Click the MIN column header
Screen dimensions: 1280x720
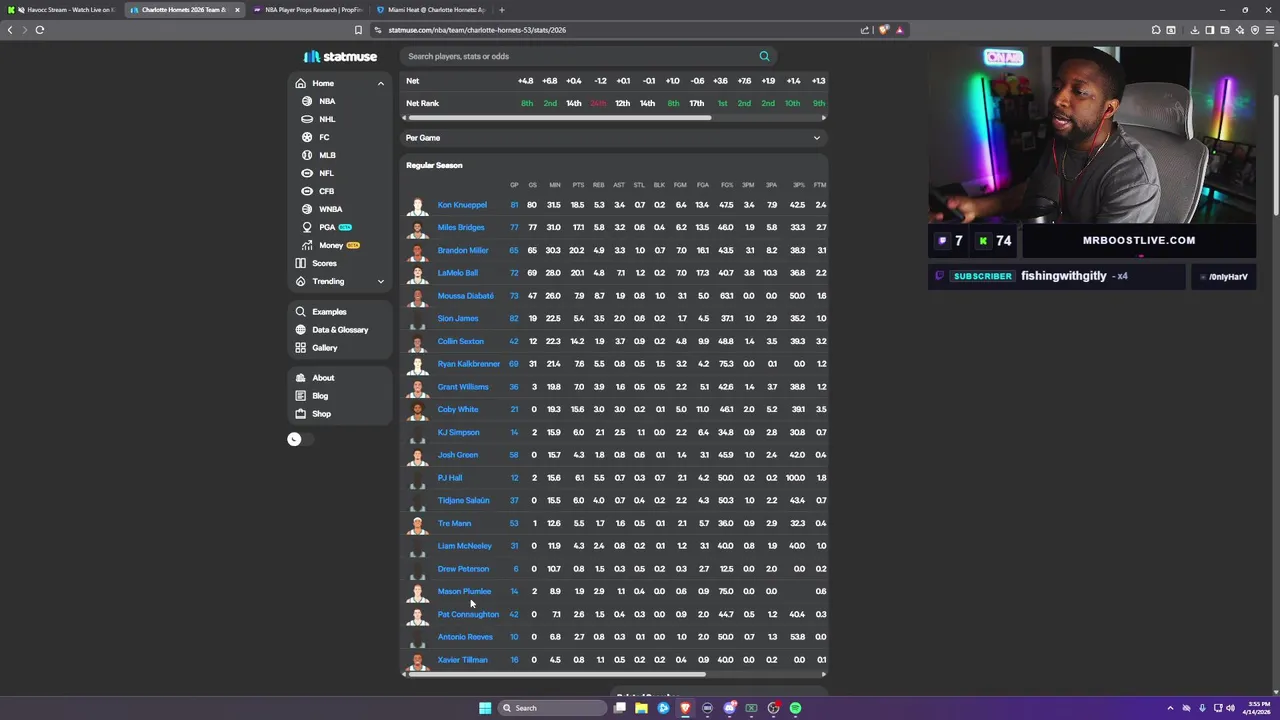554,185
